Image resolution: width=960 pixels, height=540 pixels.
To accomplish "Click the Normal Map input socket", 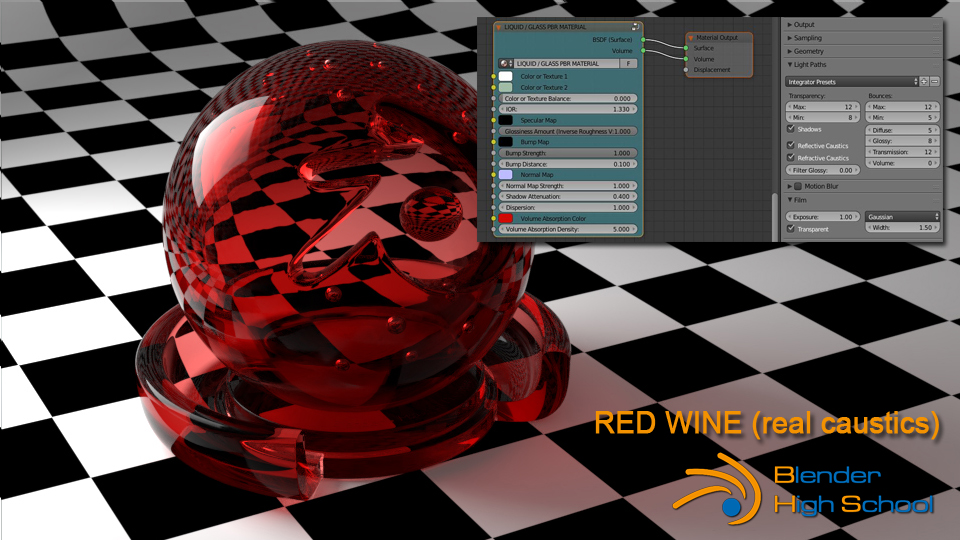I will 493,175.
